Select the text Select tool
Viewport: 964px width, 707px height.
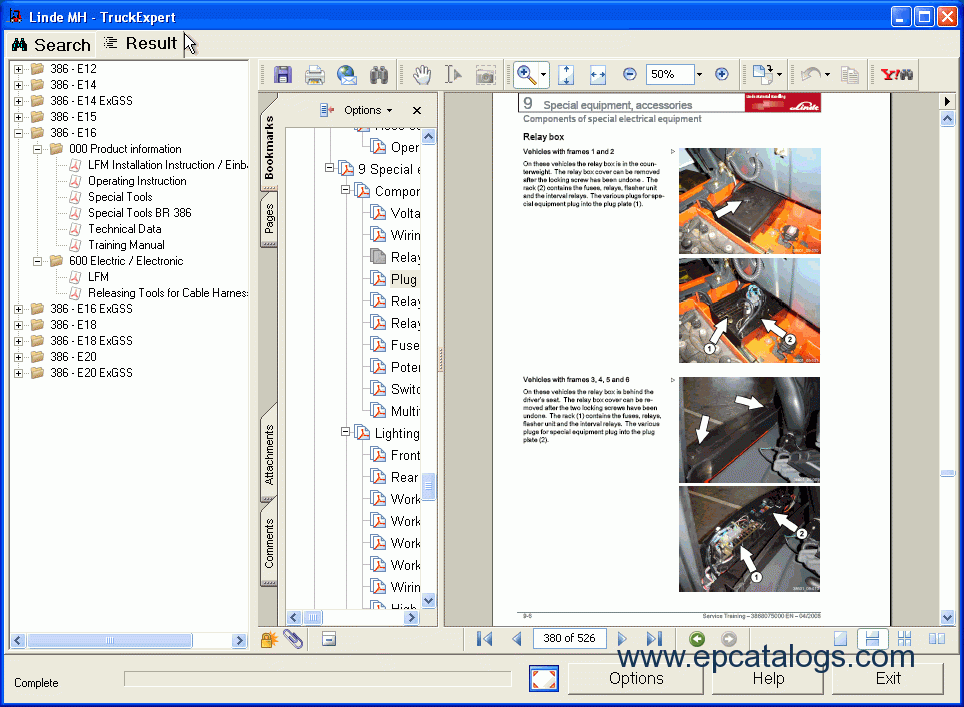(x=453, y=75)
